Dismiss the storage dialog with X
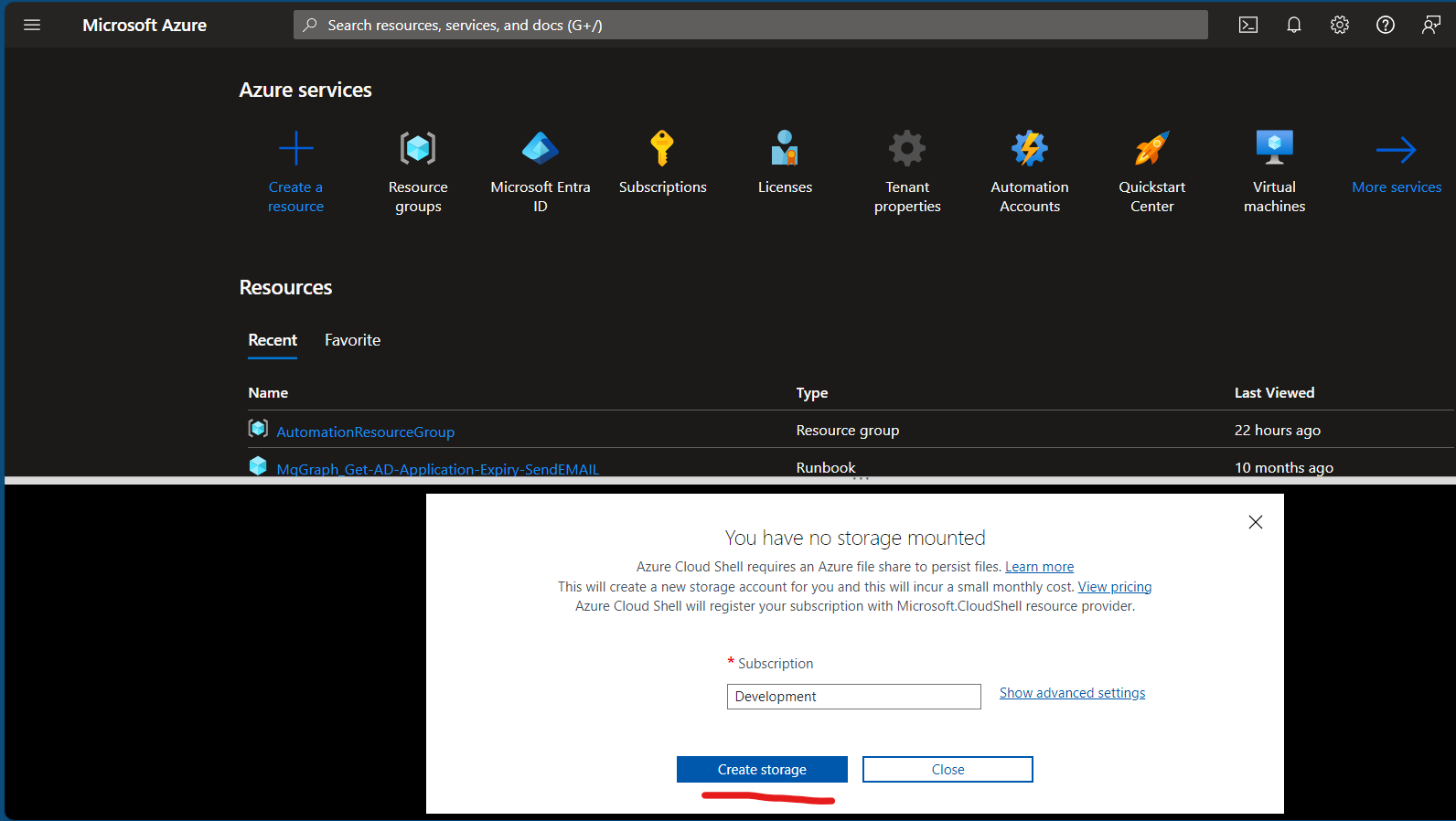This screenshot has width=1456, height=821. (1256, 522)
